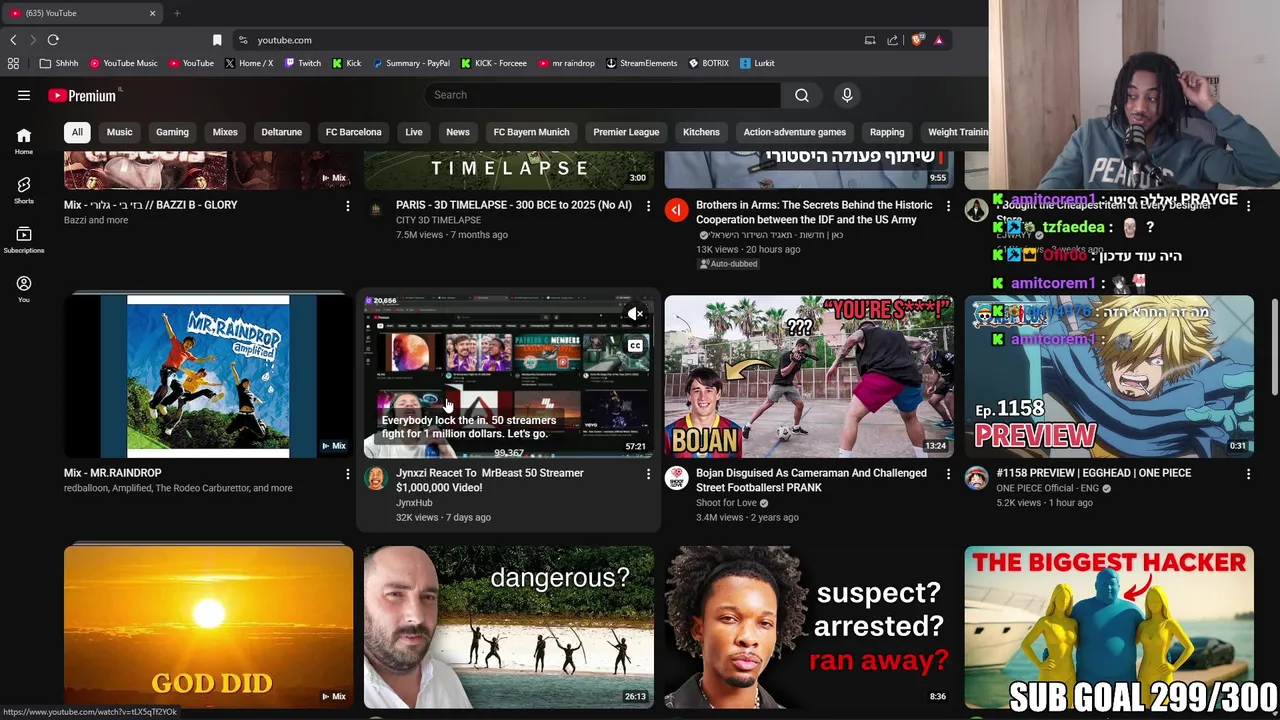Open the Lurkit bookmark
This screenshot has height=720, width=1280.
(757, 63)
